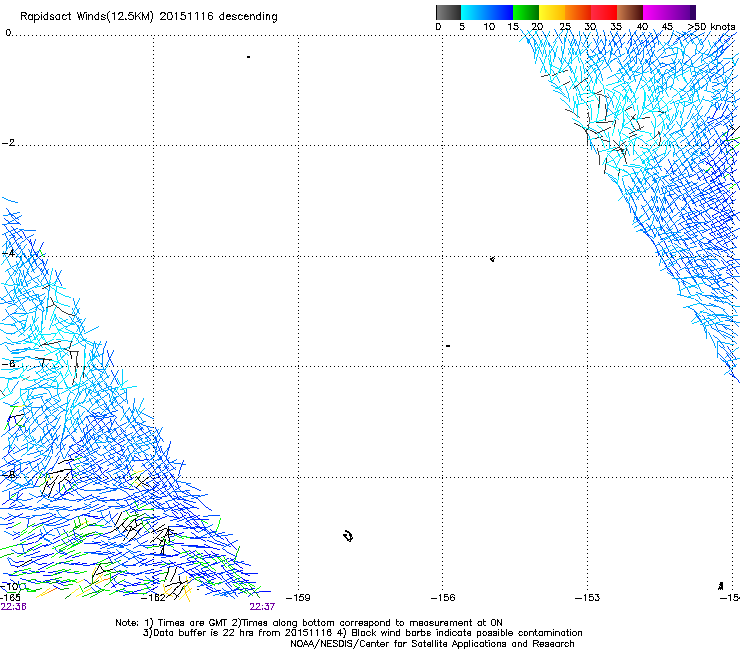Click the gray 0-5 knots legend segment

pyautogui.click(x=448, y=12)
